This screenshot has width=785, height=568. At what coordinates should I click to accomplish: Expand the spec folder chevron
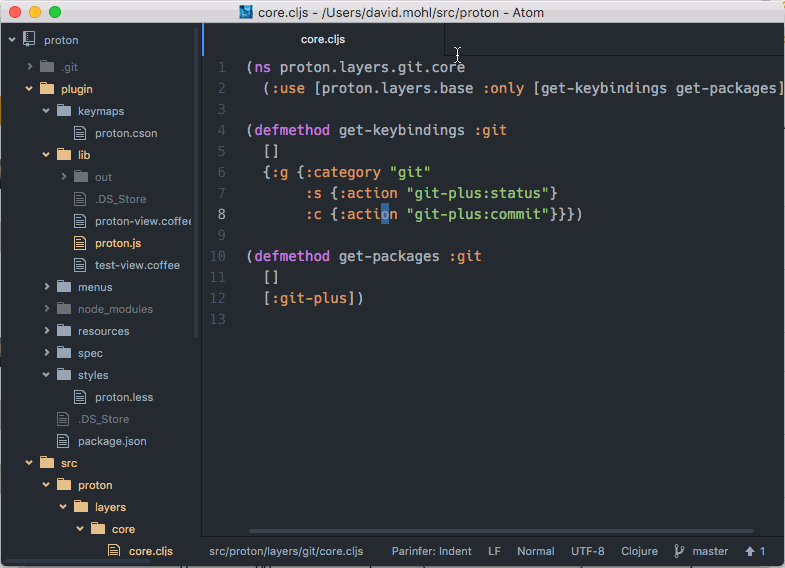pyautogui.click(x=47, y=352)
